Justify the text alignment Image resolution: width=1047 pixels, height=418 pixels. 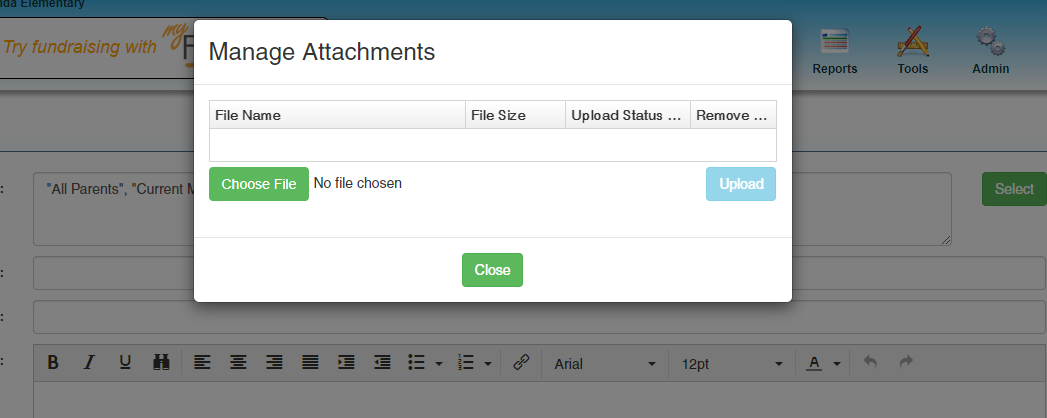pos(310,363)
